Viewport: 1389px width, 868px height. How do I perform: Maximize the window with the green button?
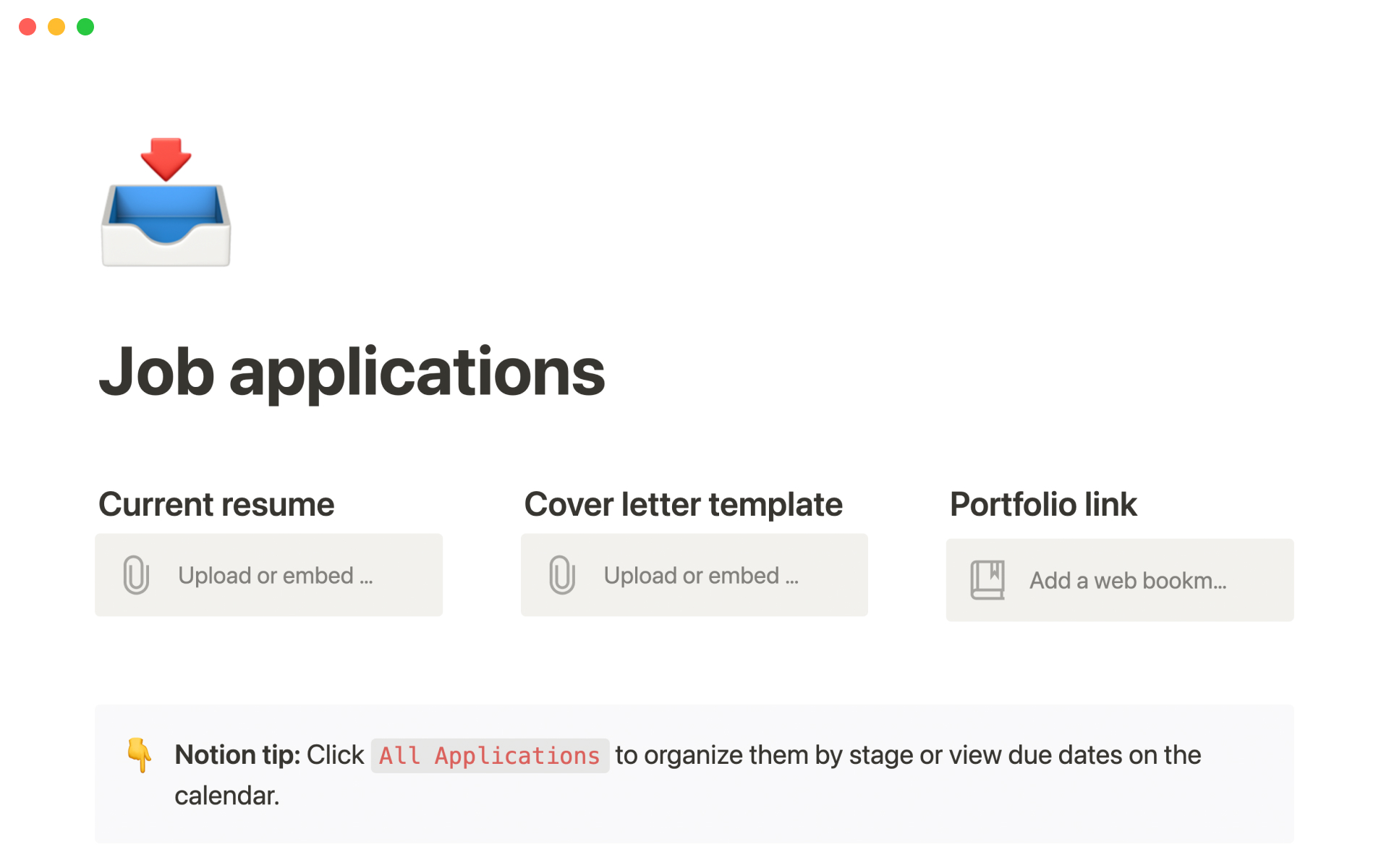click(x=85, y=27)
